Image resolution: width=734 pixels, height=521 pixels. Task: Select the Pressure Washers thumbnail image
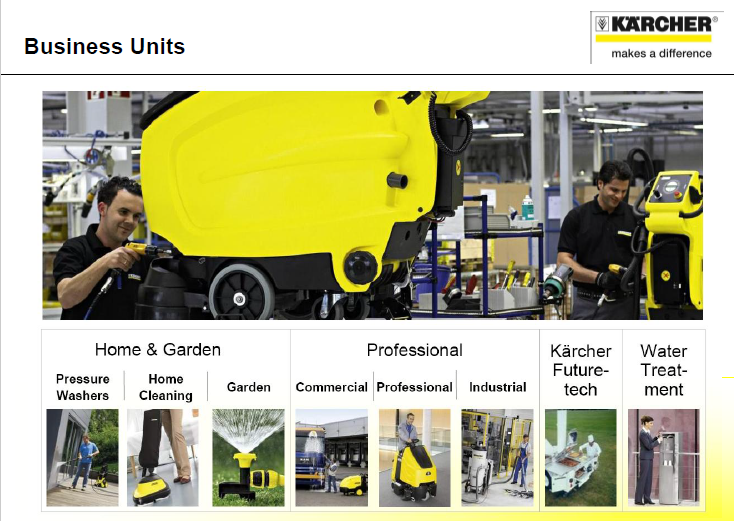click(x=82, y=457)
